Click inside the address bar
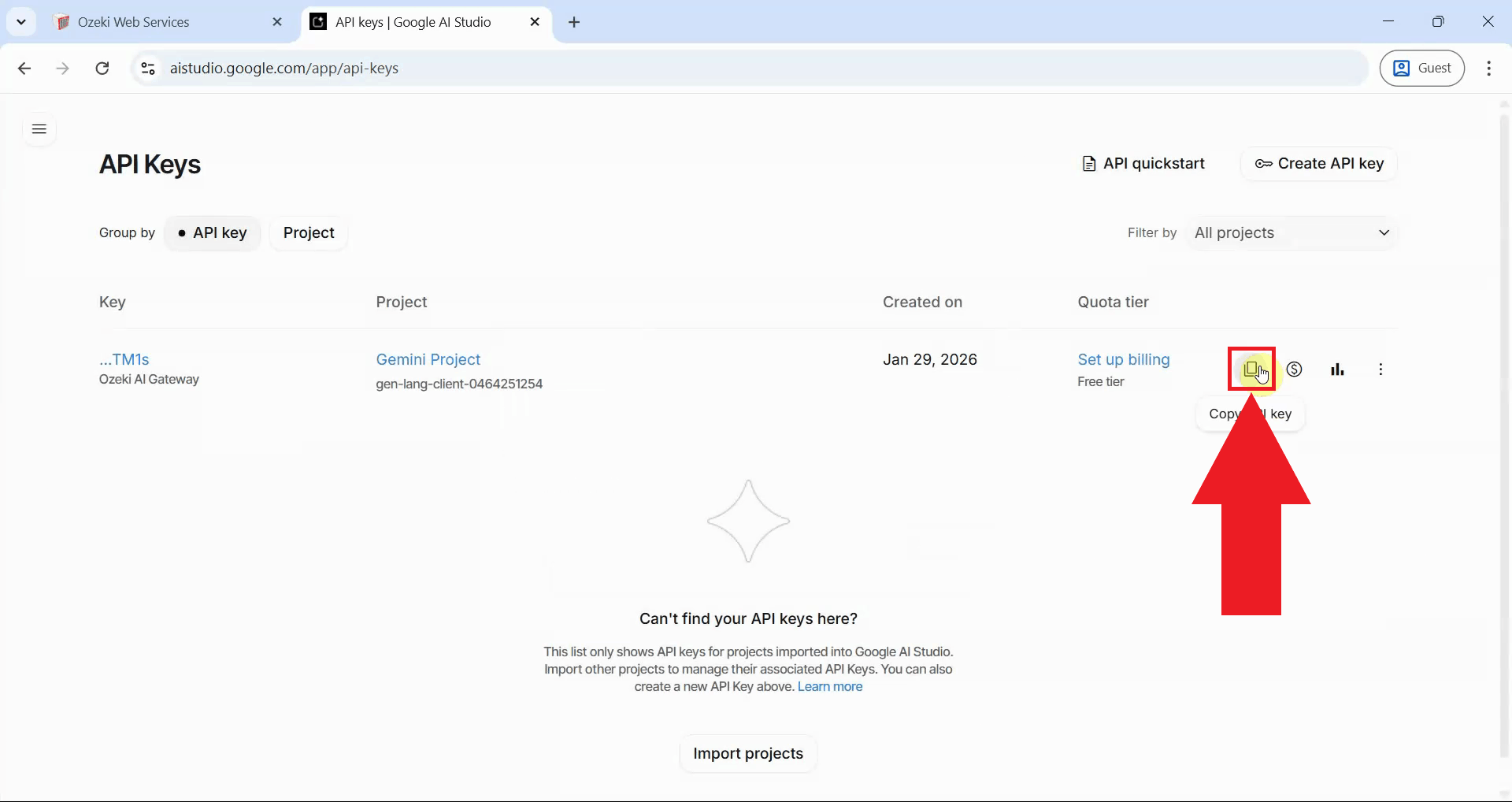The width and height of the screenshot is (1512, 802). pyautogui.click(x=551, y=69)
